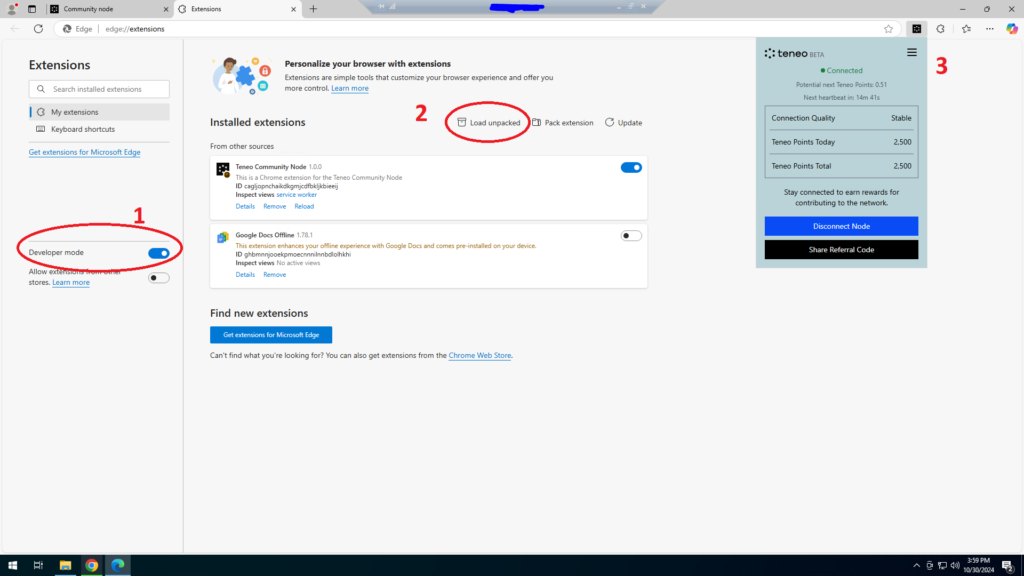This screenshot has height=576, width=1024.
Task: Open a new tab with plus icon
Action: pyautogui.click(x=313, y=9)
